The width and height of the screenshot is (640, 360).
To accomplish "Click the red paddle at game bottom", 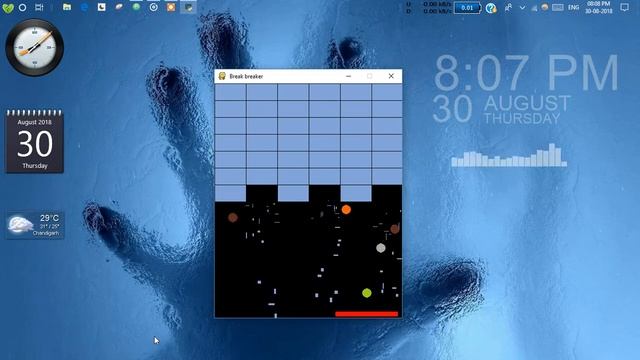I will click(x=367, y=314).
